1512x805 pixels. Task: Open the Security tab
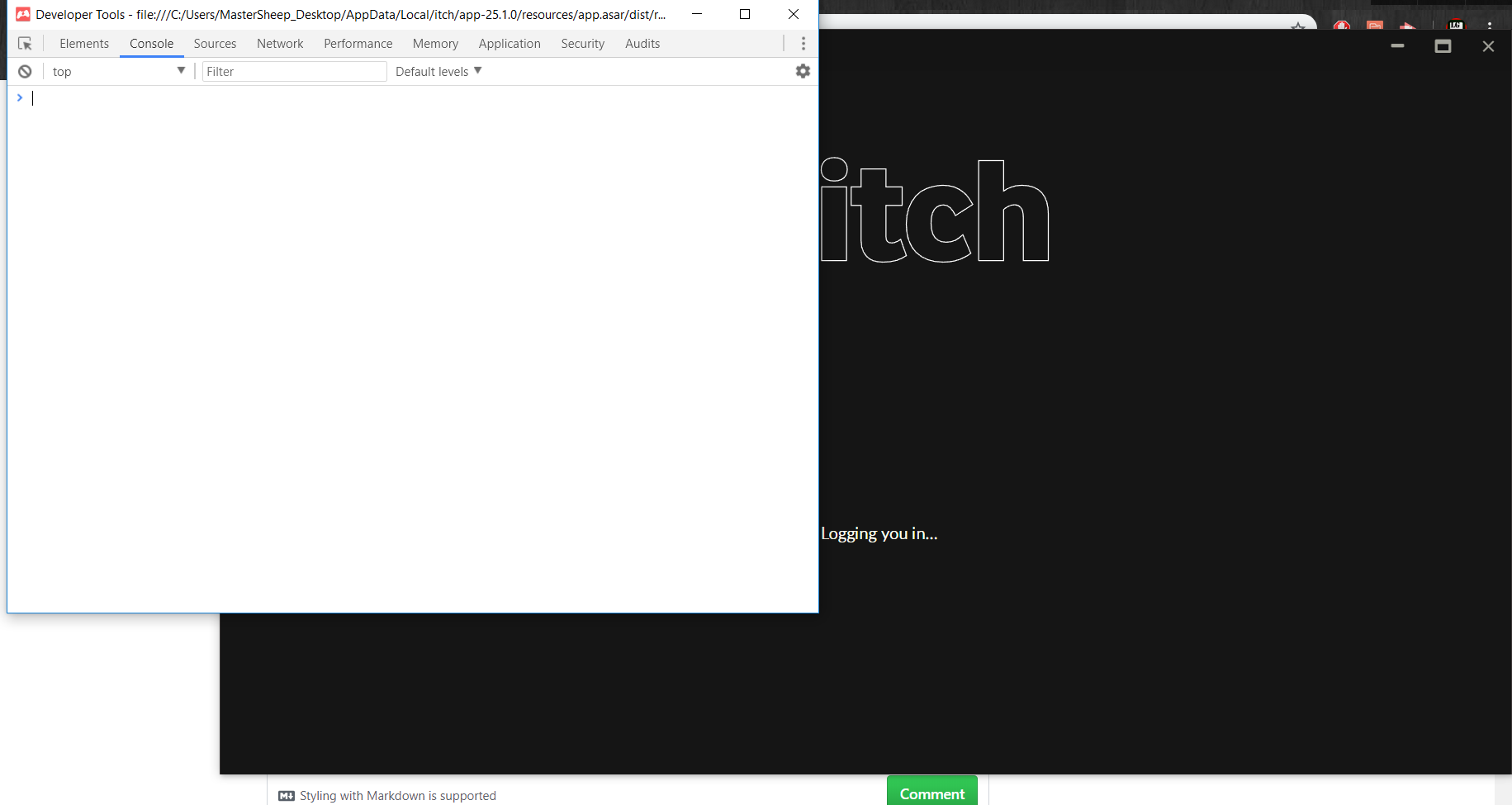pyautogui.click(x=583, y=44)
